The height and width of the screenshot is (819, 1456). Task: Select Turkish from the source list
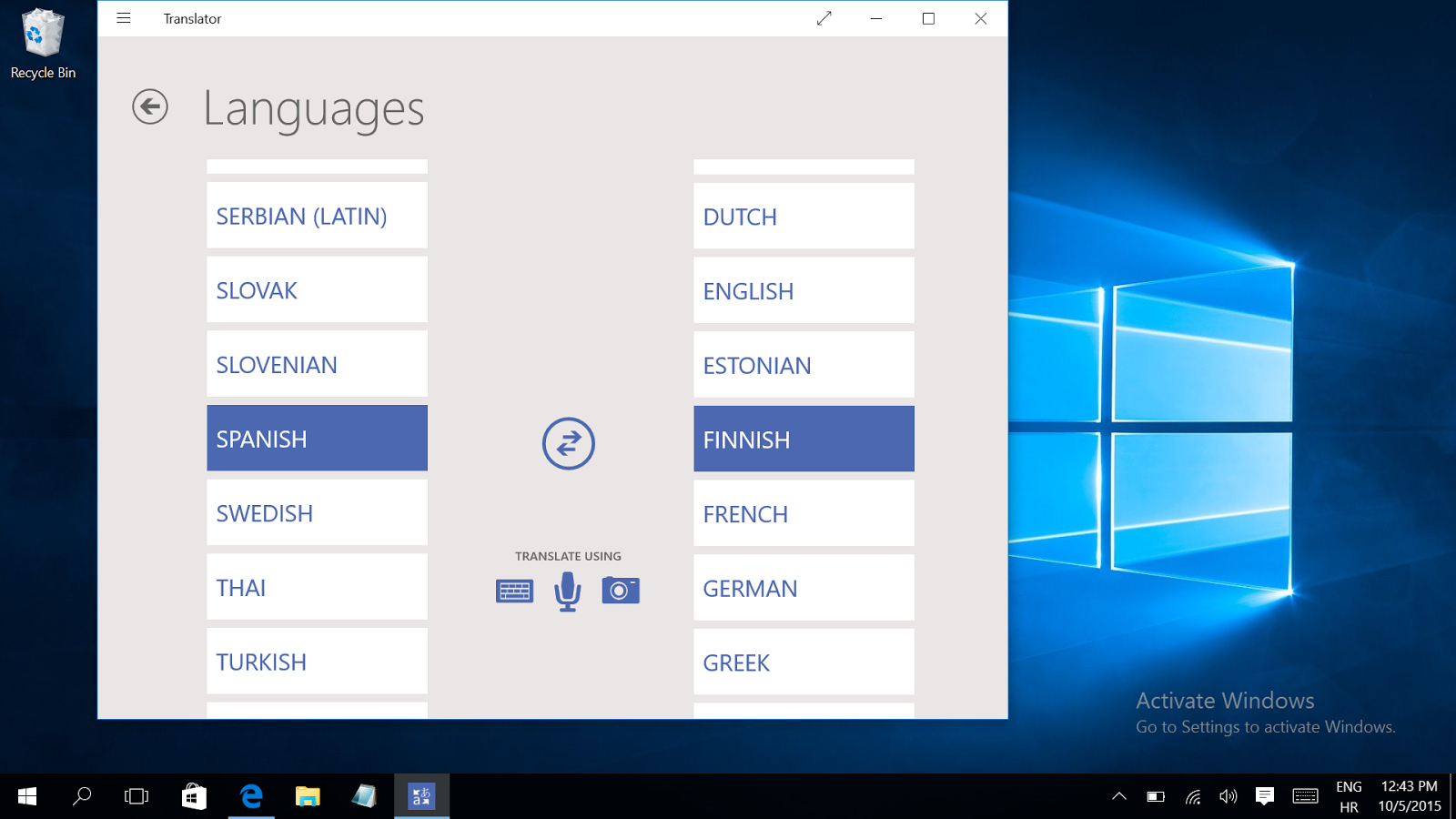click(317, 662)
